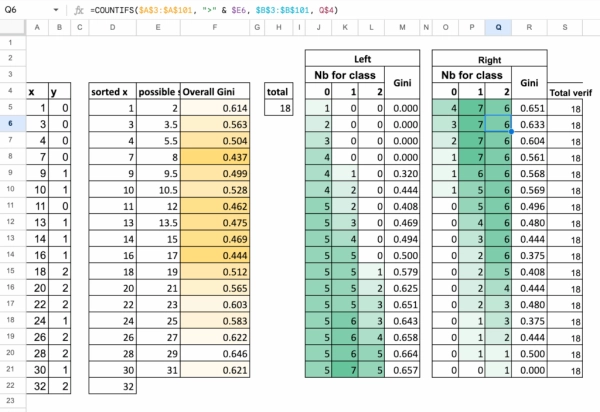Click into the COUNTIFS formula bar
600x412 pixels.
[300, 10]
